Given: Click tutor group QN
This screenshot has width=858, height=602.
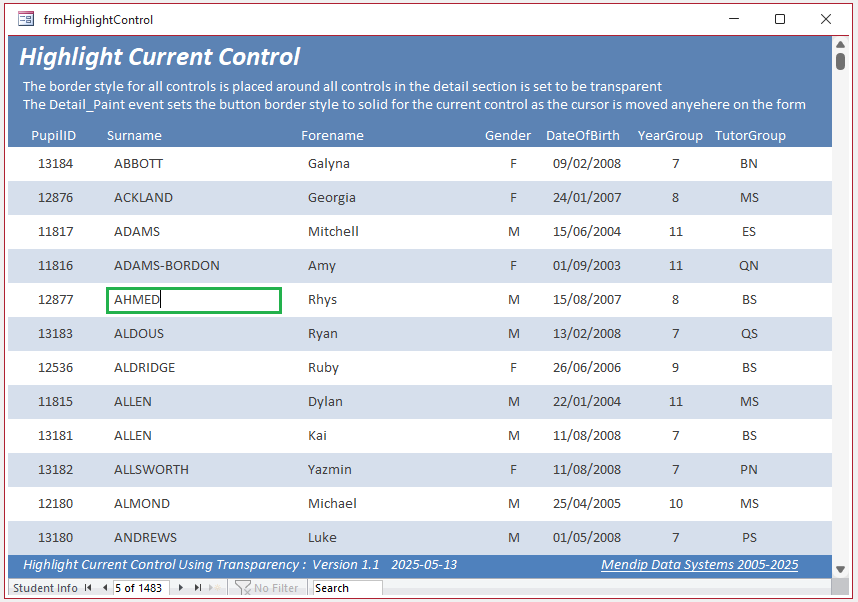Looking at the screenshot, I should click(x=749, y=265).
